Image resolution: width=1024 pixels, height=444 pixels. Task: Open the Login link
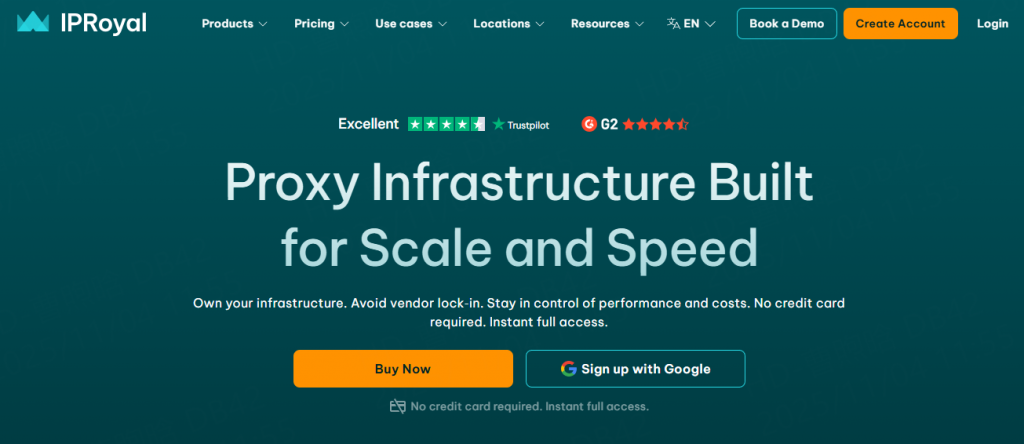(992, 23)
